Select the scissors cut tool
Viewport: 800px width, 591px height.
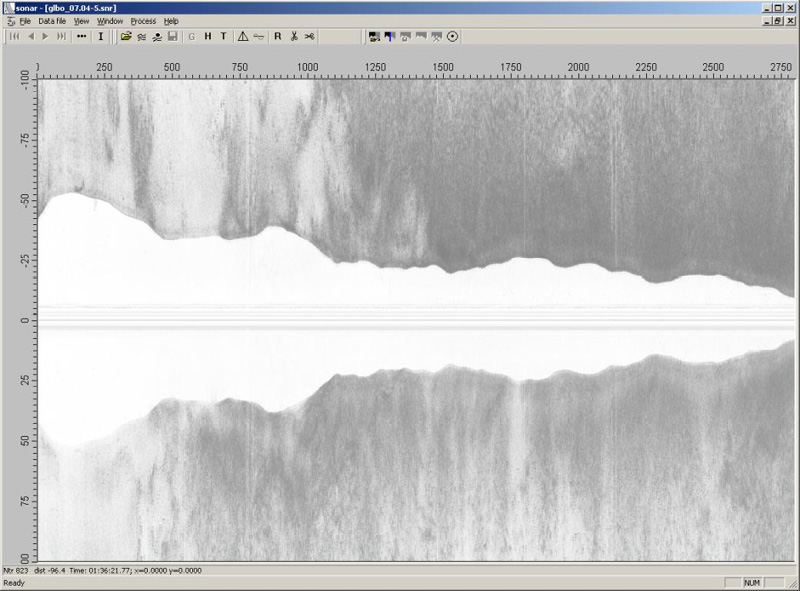click(294, 36)
